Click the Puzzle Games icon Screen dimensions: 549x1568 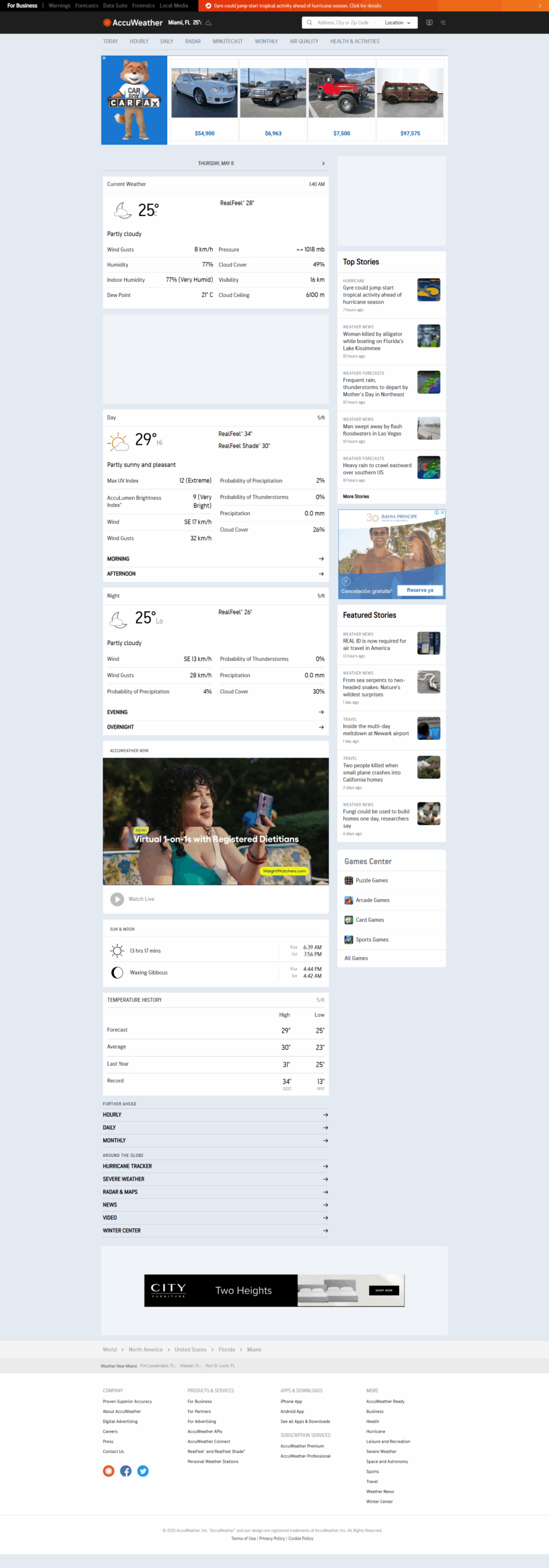(348, 880)
